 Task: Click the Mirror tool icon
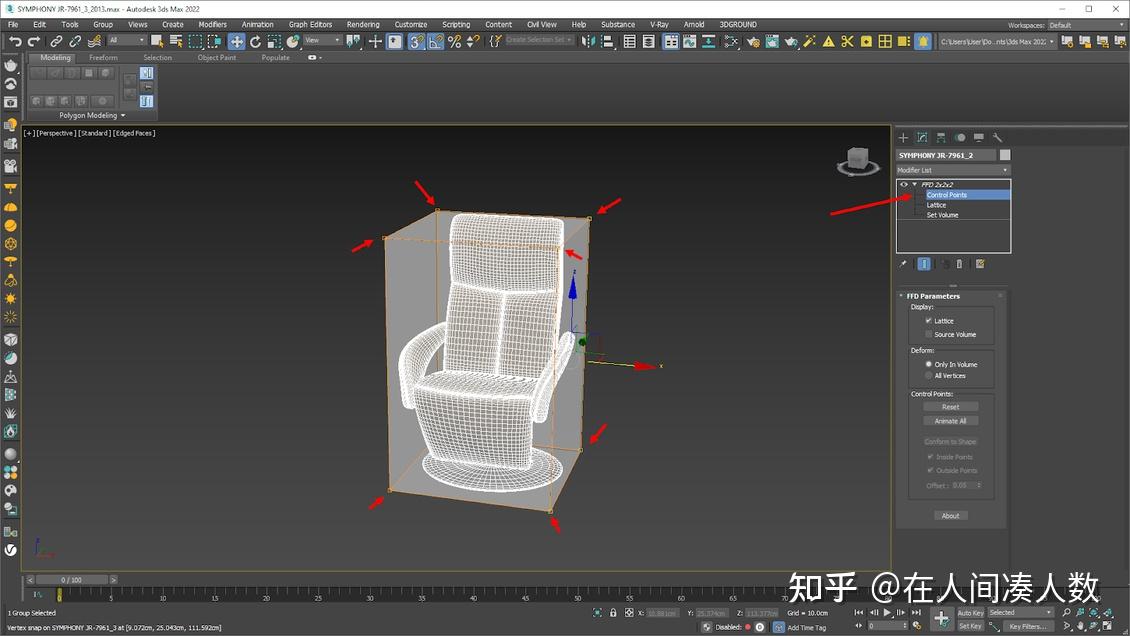[x=589, y=41]
